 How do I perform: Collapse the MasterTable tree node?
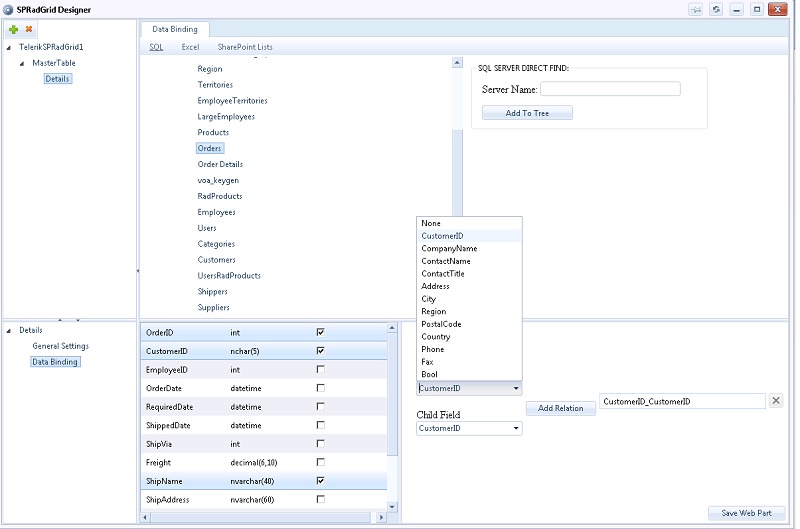click(x=22, y=63)
